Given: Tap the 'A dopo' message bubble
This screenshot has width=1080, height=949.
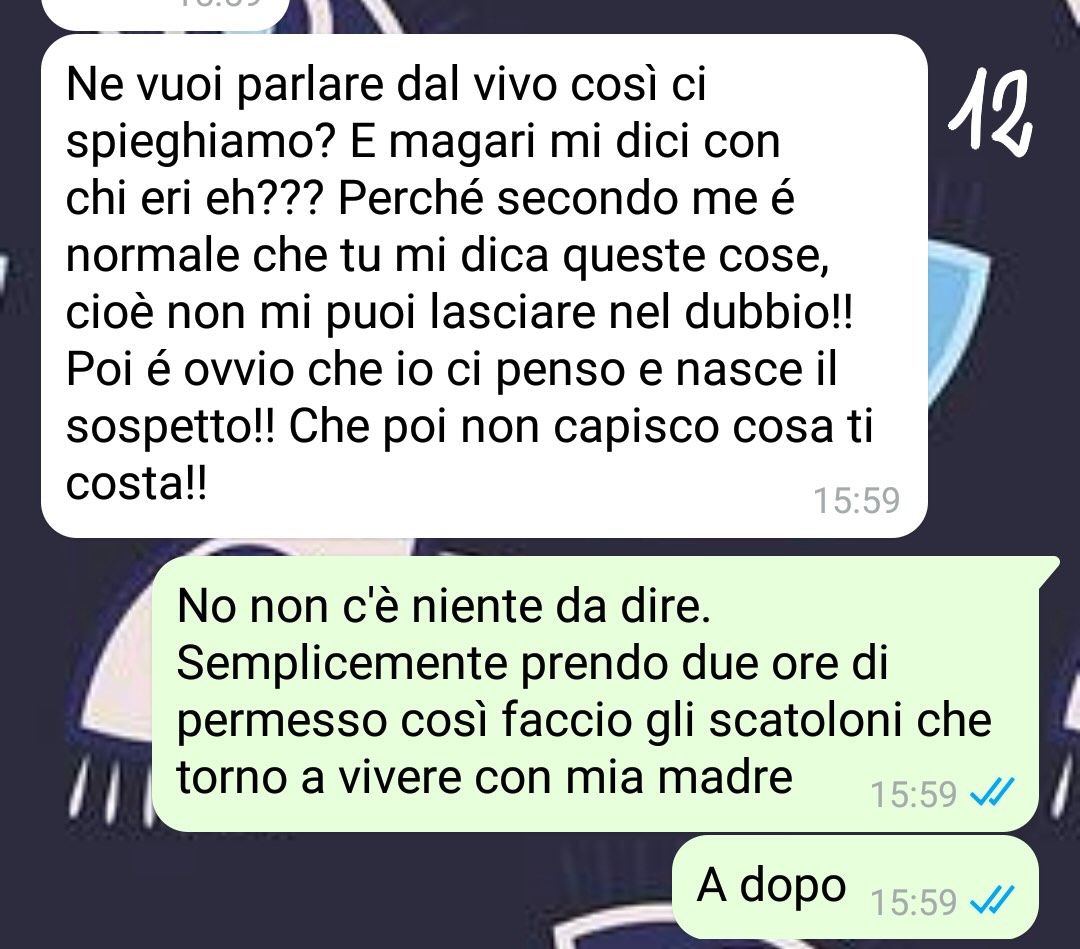Looking at the screenshot, I should click(x=855, y=887).
